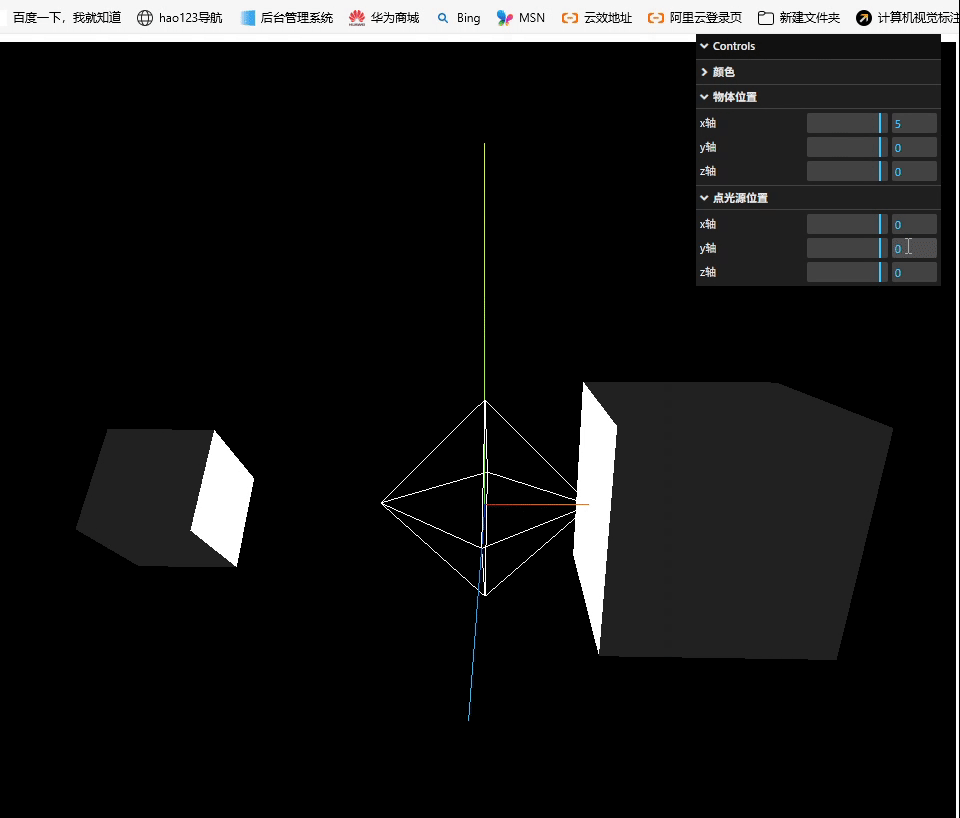Click the hao123导航 globe icon
Image resolution: width=960 pixels, height=818 pixels.
click(x=144, y=17)
